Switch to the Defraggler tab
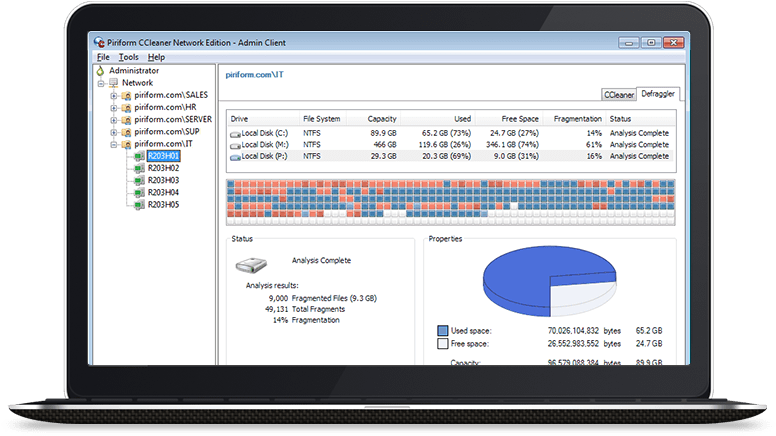776x436 pixels. (658, 94)
